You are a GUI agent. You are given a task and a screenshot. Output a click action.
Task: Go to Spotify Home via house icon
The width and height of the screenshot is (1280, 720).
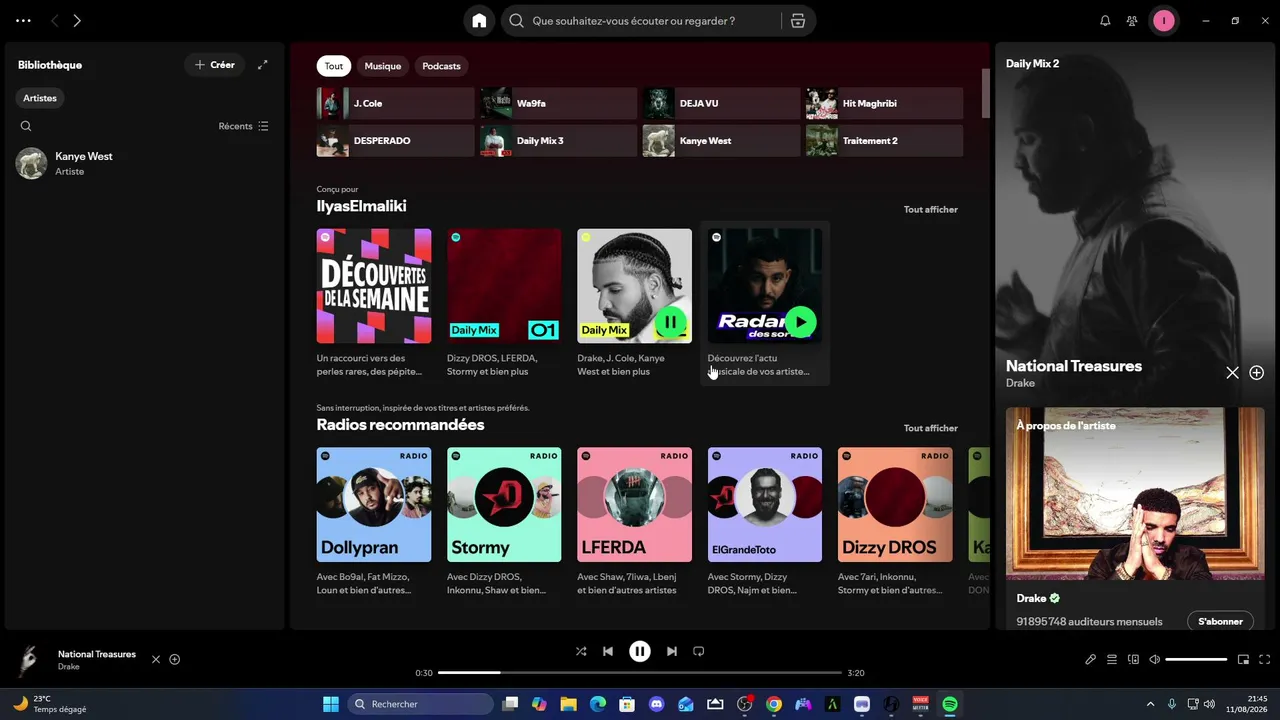[x=479, y=21]
